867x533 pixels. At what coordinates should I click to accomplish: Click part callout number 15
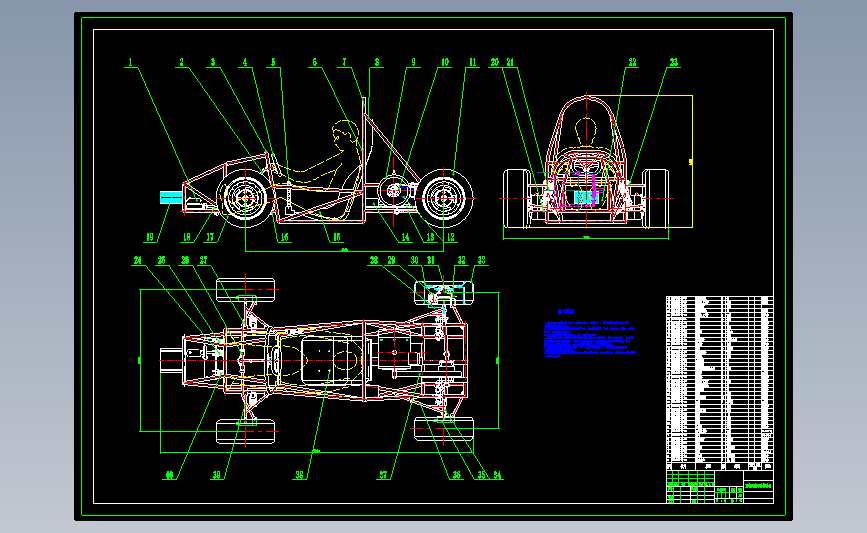337,237
